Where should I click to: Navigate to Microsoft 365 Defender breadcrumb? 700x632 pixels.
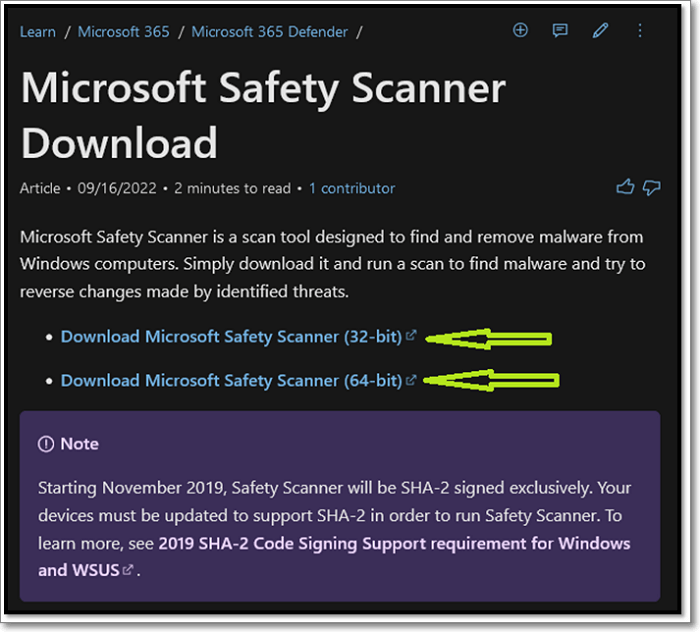[x=269, y=31]
